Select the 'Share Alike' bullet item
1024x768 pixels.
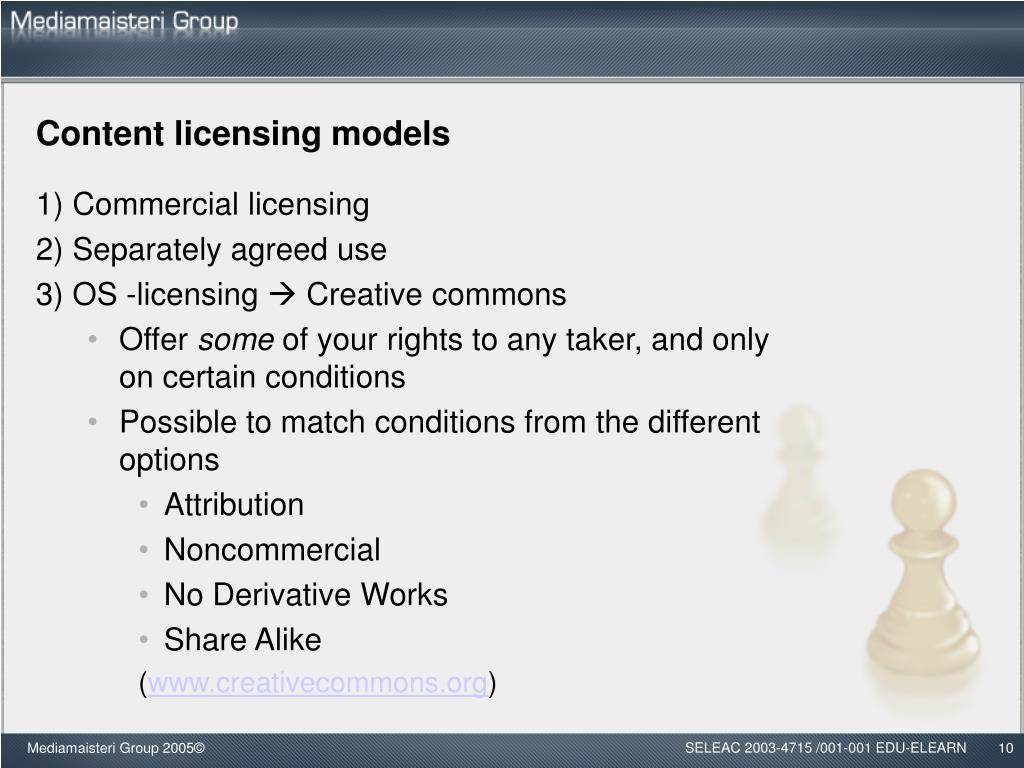coord(242,639)
